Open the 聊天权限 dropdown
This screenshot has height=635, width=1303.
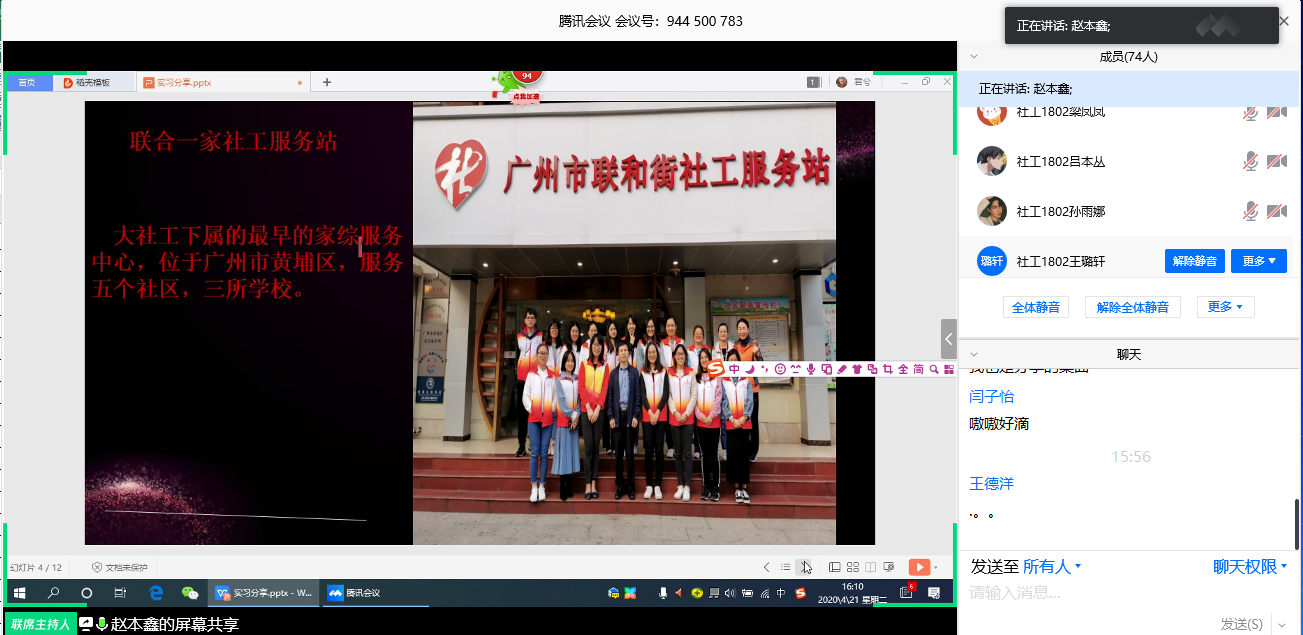1249,567
